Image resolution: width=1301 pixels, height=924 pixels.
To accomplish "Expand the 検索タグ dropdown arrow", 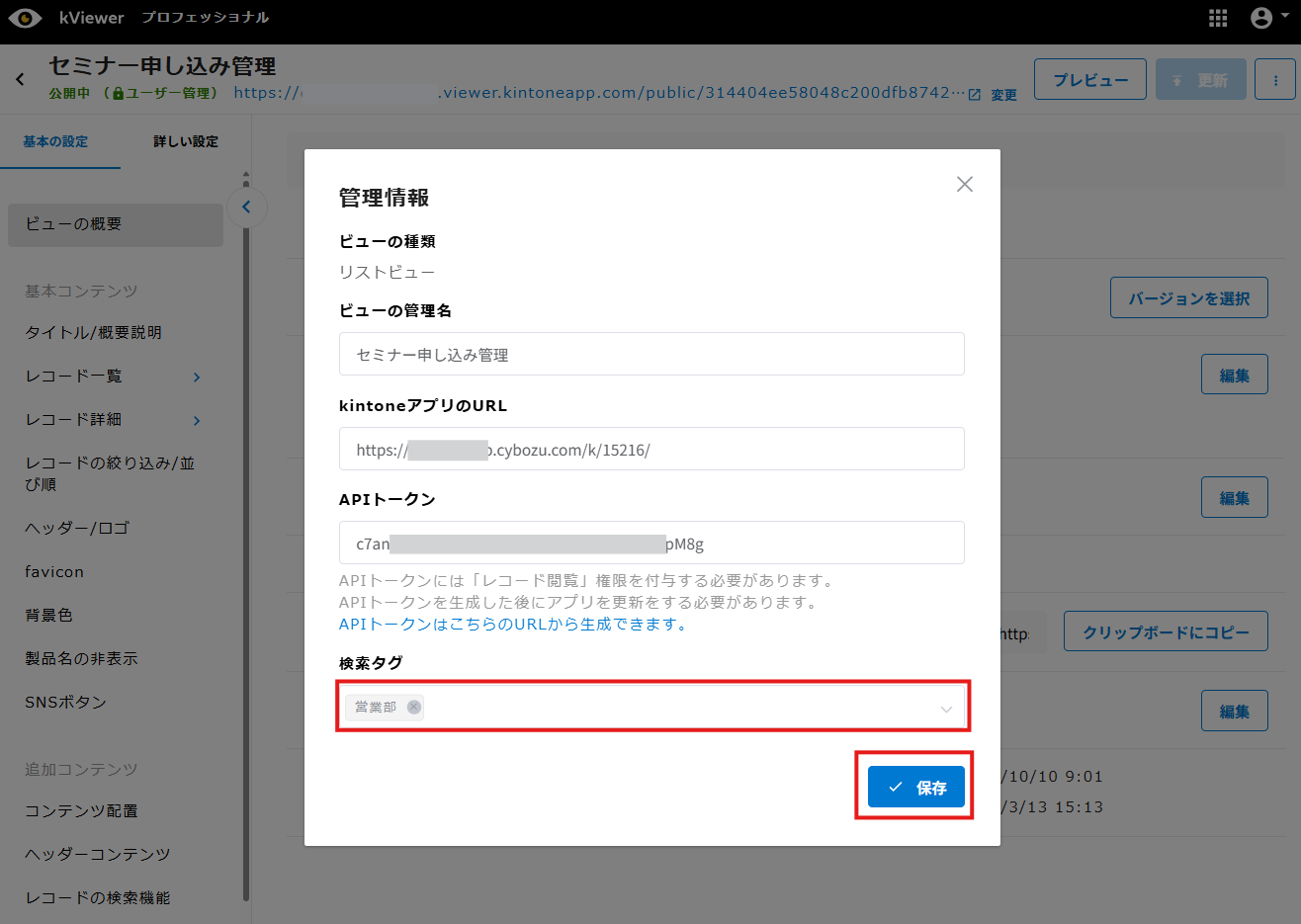I will (x=946, y=709).
